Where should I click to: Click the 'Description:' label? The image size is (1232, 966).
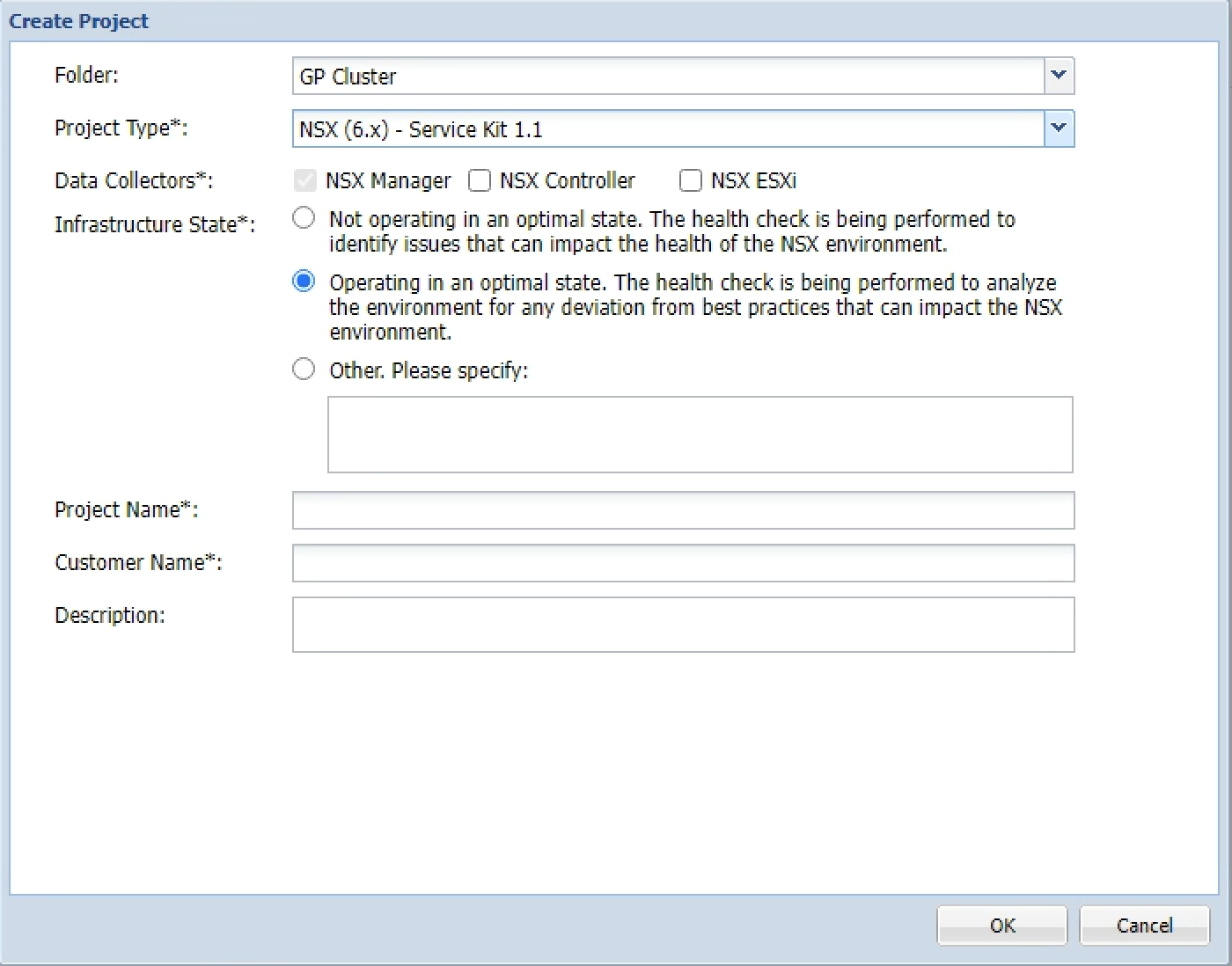110,616
